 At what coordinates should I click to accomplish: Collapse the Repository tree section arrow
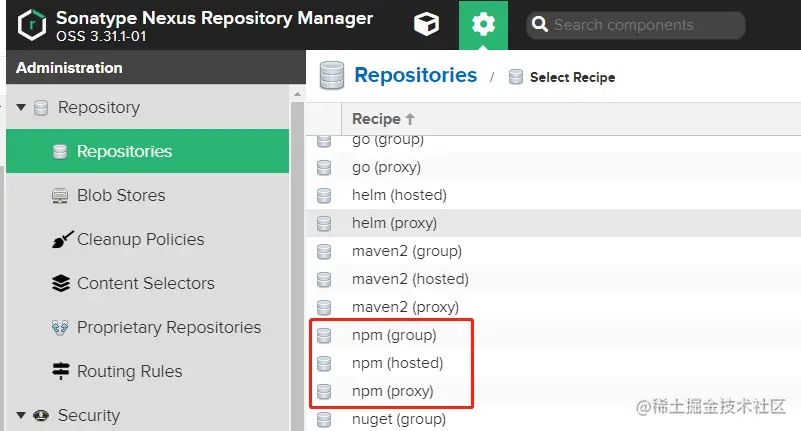pyautogui.click(x=21, y=107)
